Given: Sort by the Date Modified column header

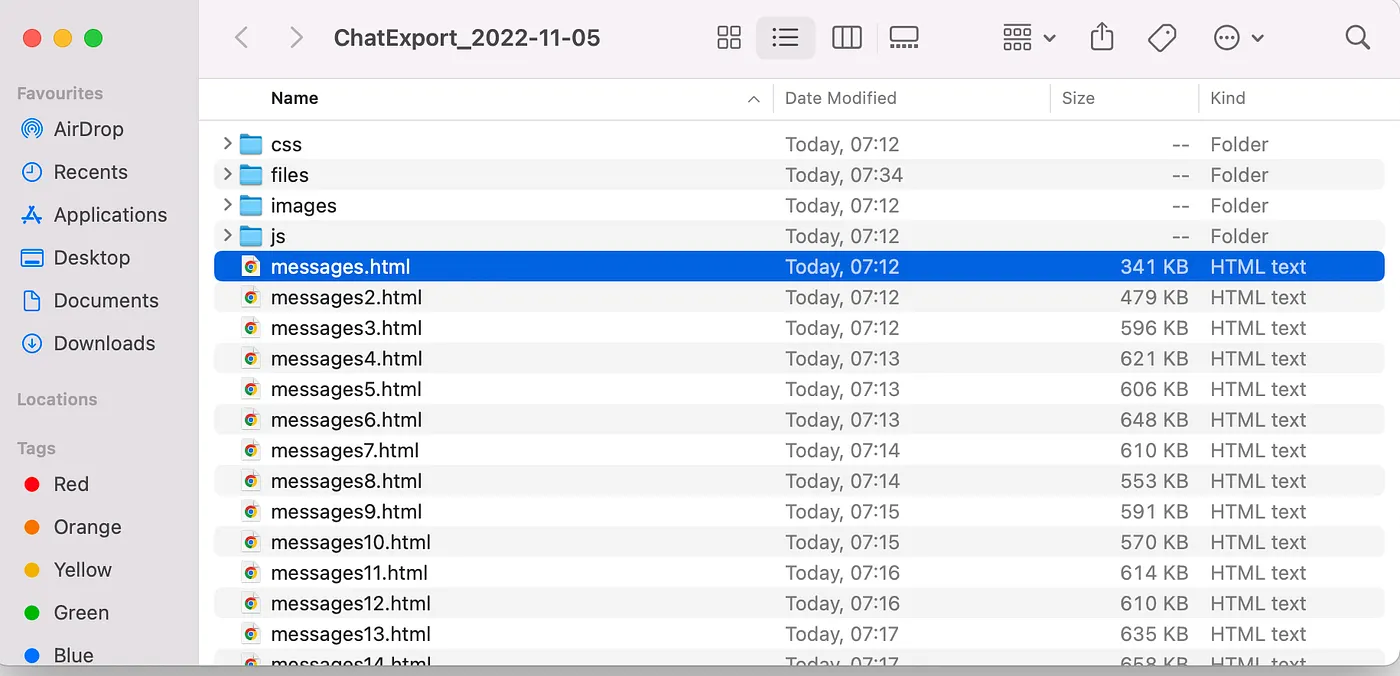Looking at the screenshot, I should pyautogui.click(x=840, y=98).
